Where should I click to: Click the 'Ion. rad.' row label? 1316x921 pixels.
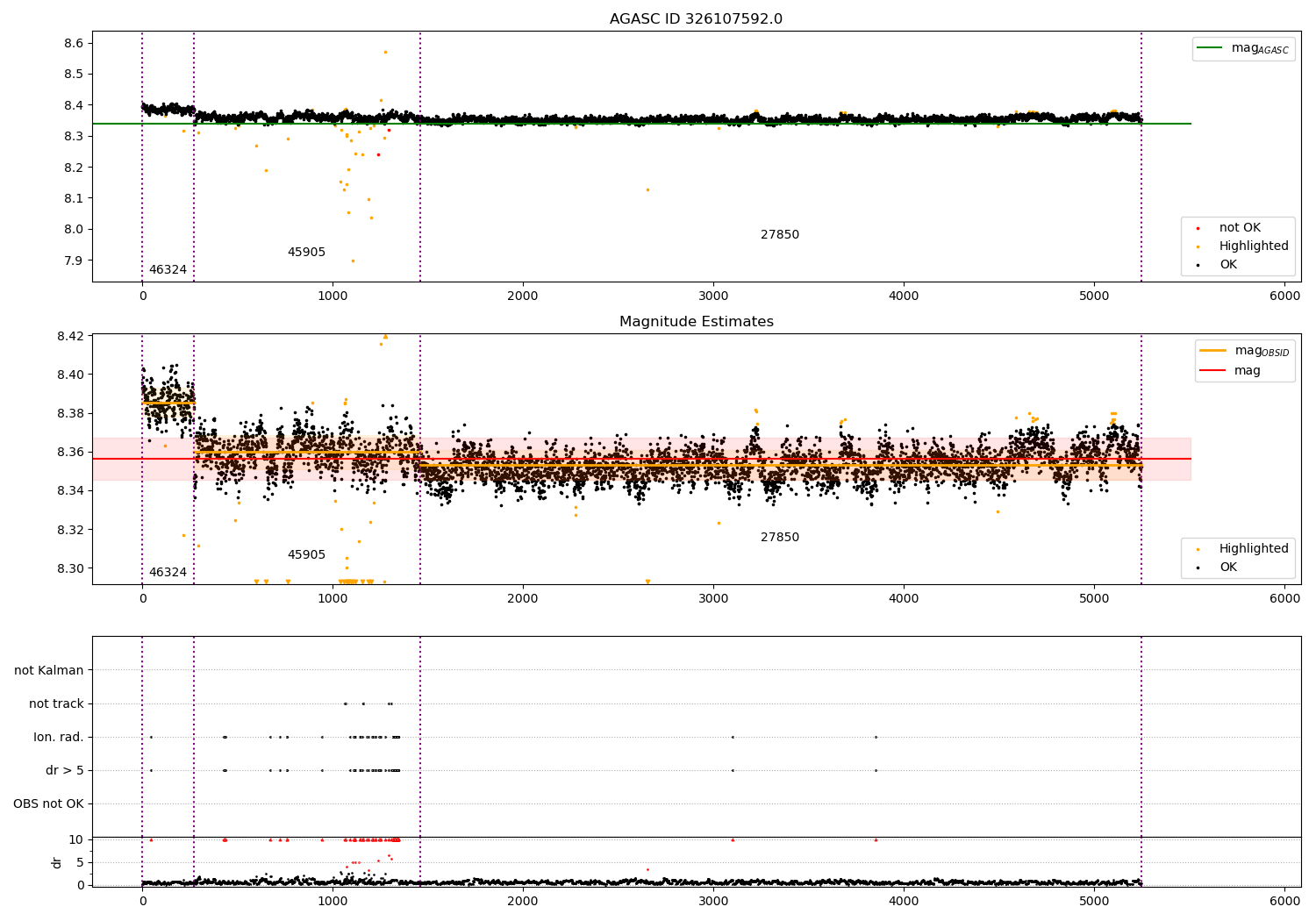[59, 738]
